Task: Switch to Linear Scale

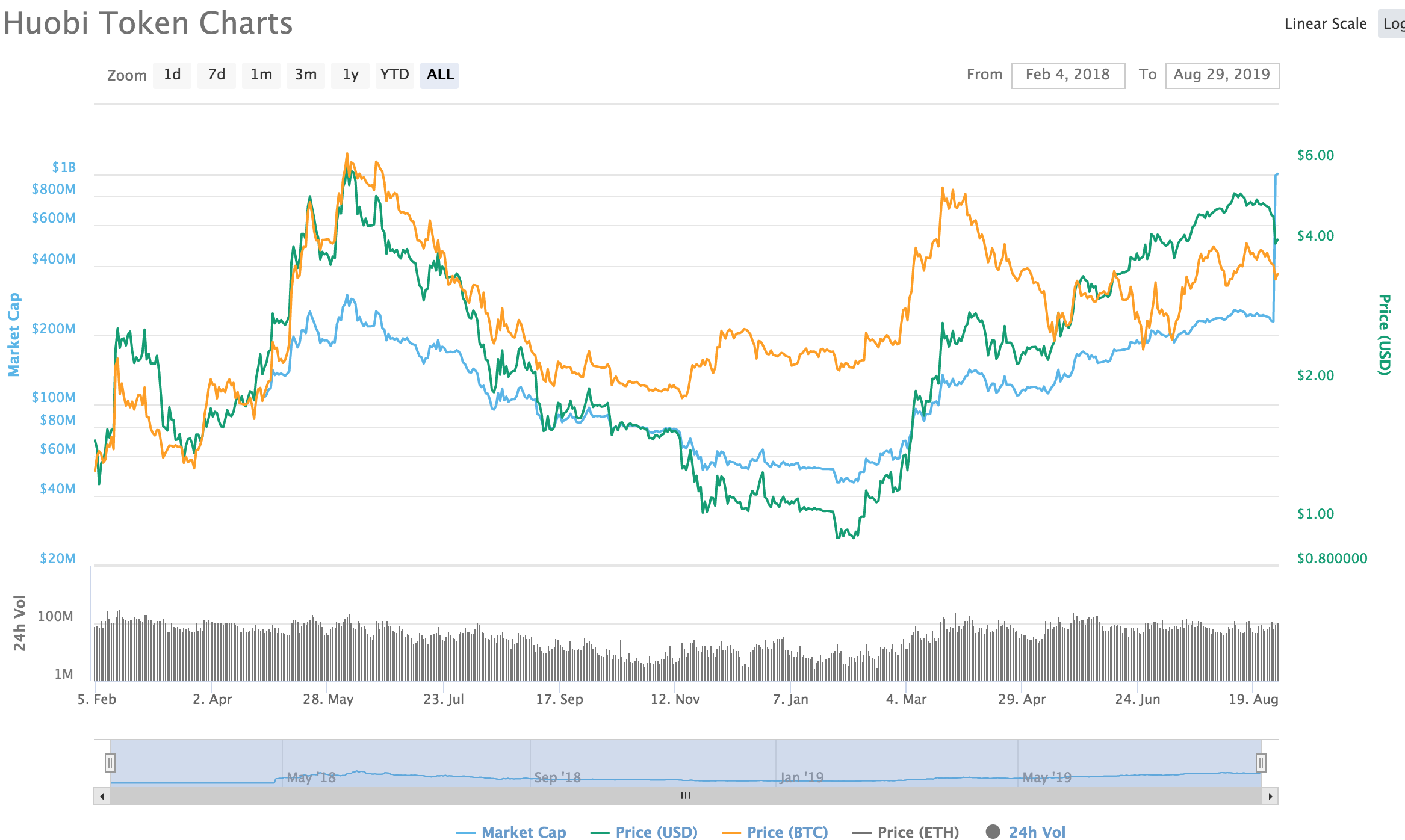Action: point(1326,24)
